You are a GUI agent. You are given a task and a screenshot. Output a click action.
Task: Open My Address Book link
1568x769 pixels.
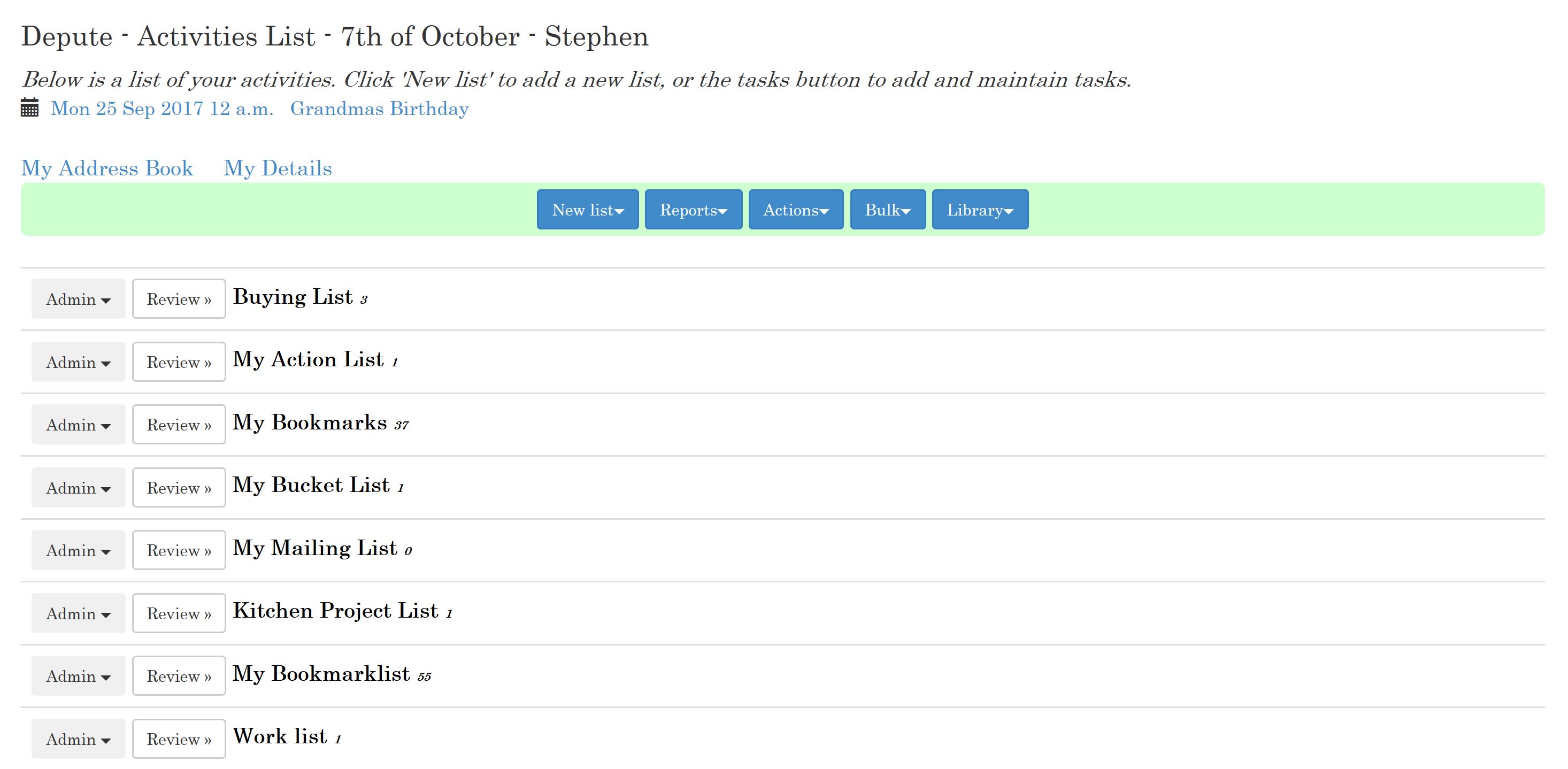107,168
